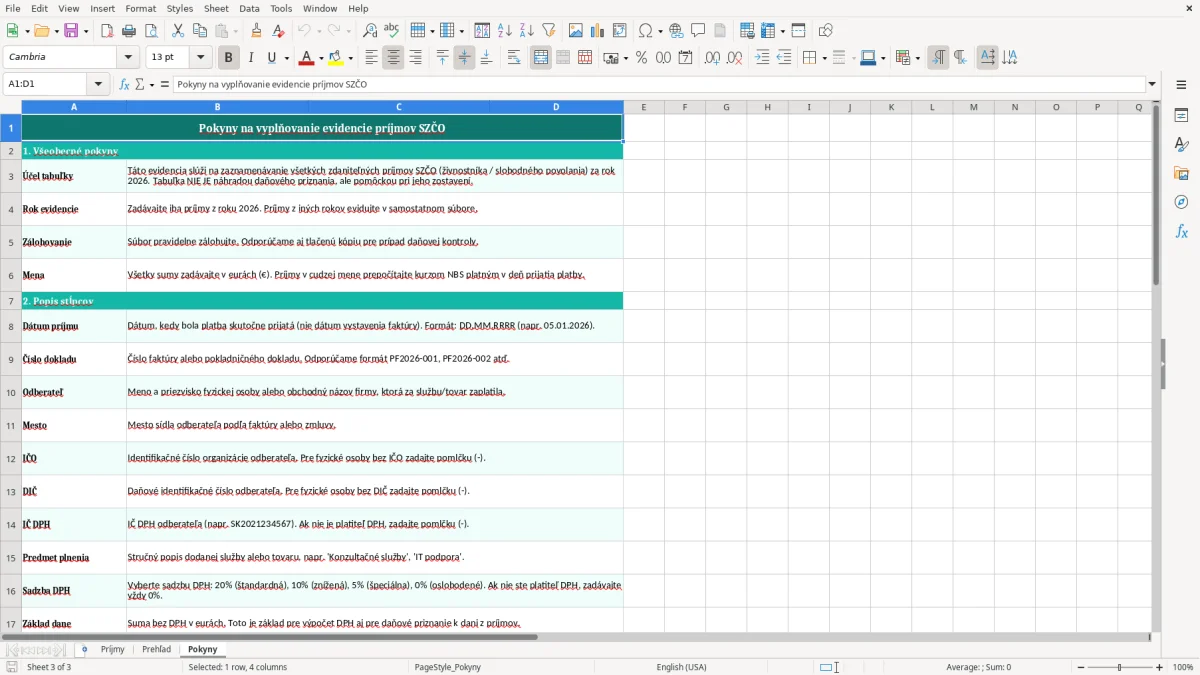
Task: Open font color dropdown arrow
Action: click(x=321, y=59)
